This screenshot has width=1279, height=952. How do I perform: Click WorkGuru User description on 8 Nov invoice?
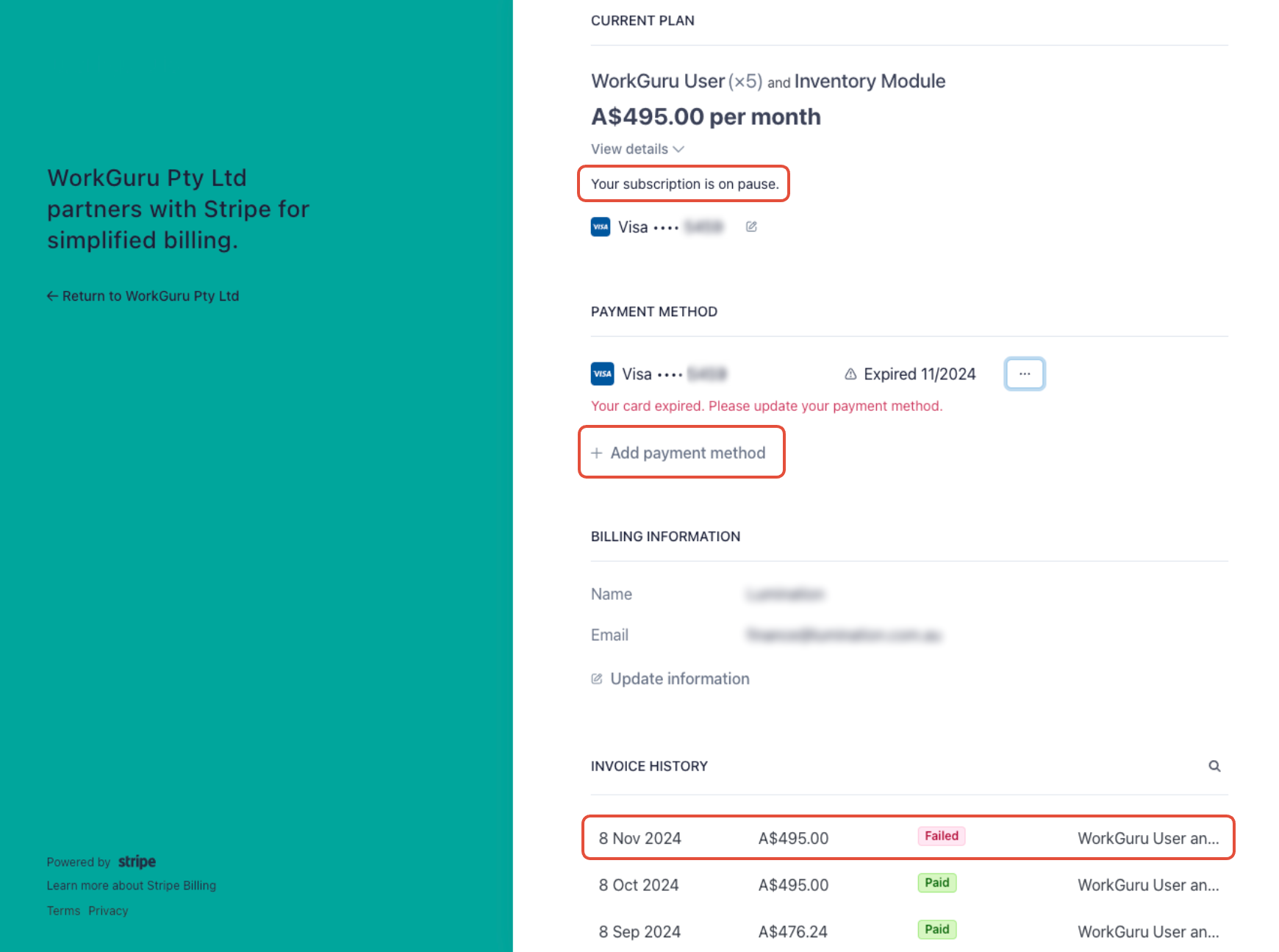pyautogui.click(x=1148, y=838)
